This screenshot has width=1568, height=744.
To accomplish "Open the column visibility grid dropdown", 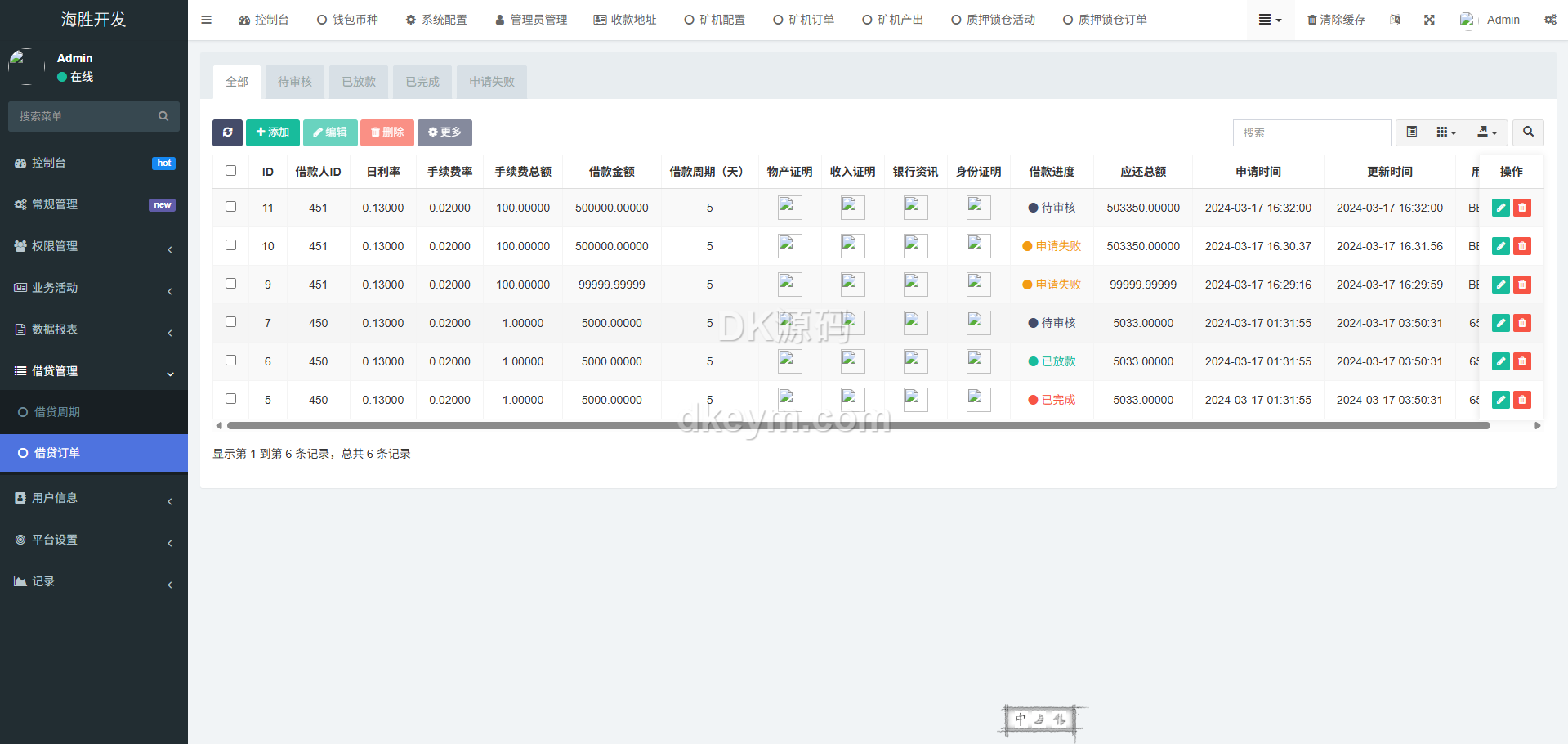I will (1446, 132).
